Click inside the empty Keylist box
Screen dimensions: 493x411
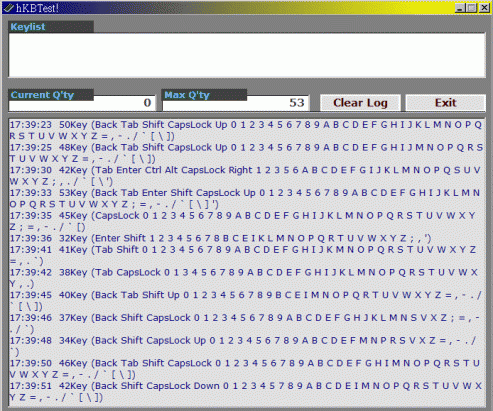click(x=247, y=55)
